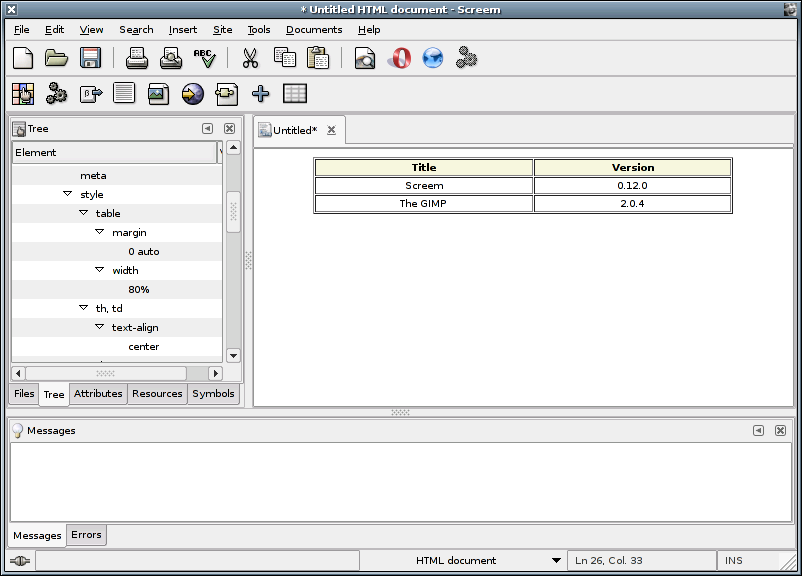Click the tree scroll down arrow
Screen dimensions: 802x576
(x=233, y=356)
